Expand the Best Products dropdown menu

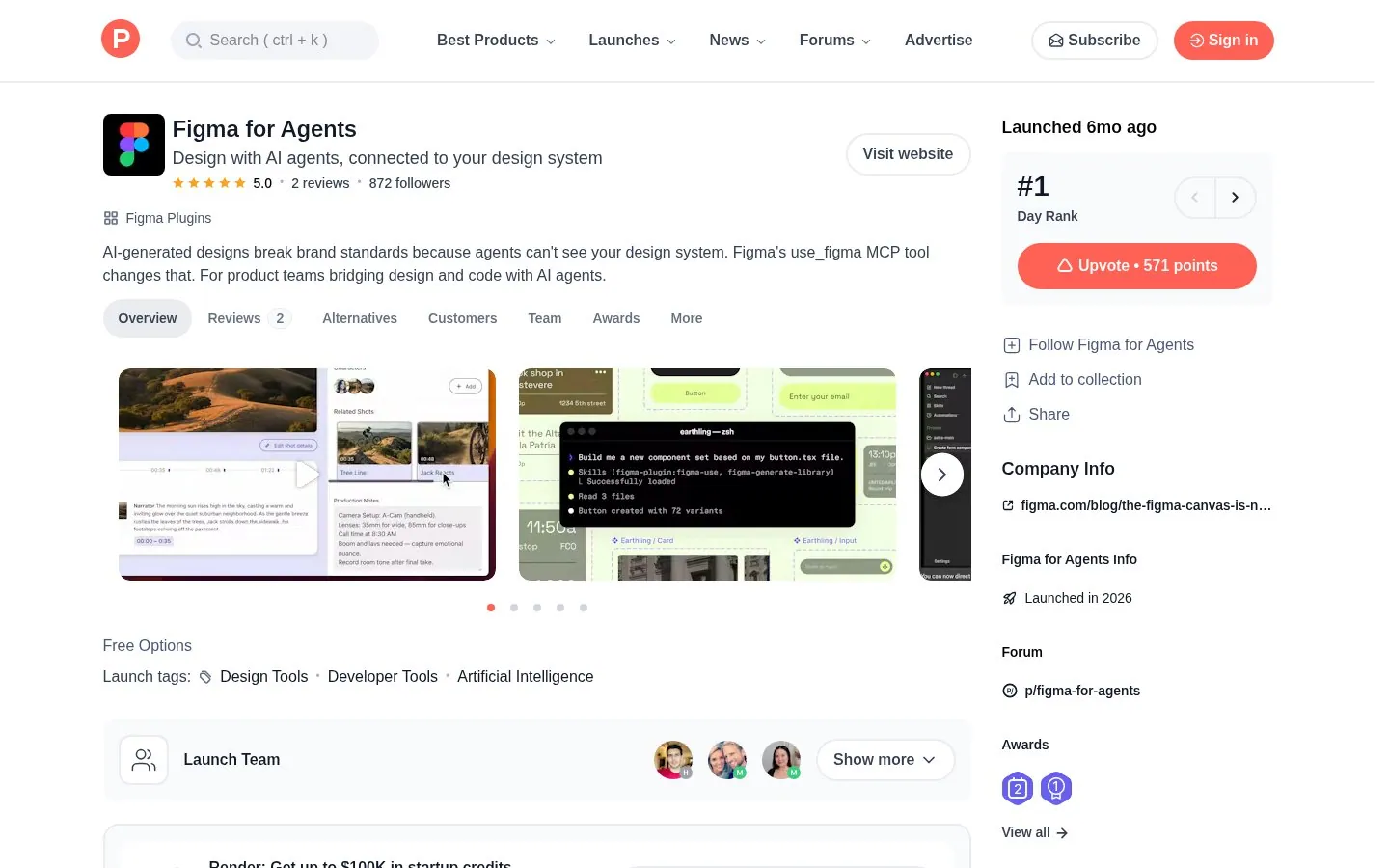pyautogui.click(x=496, y=41)
